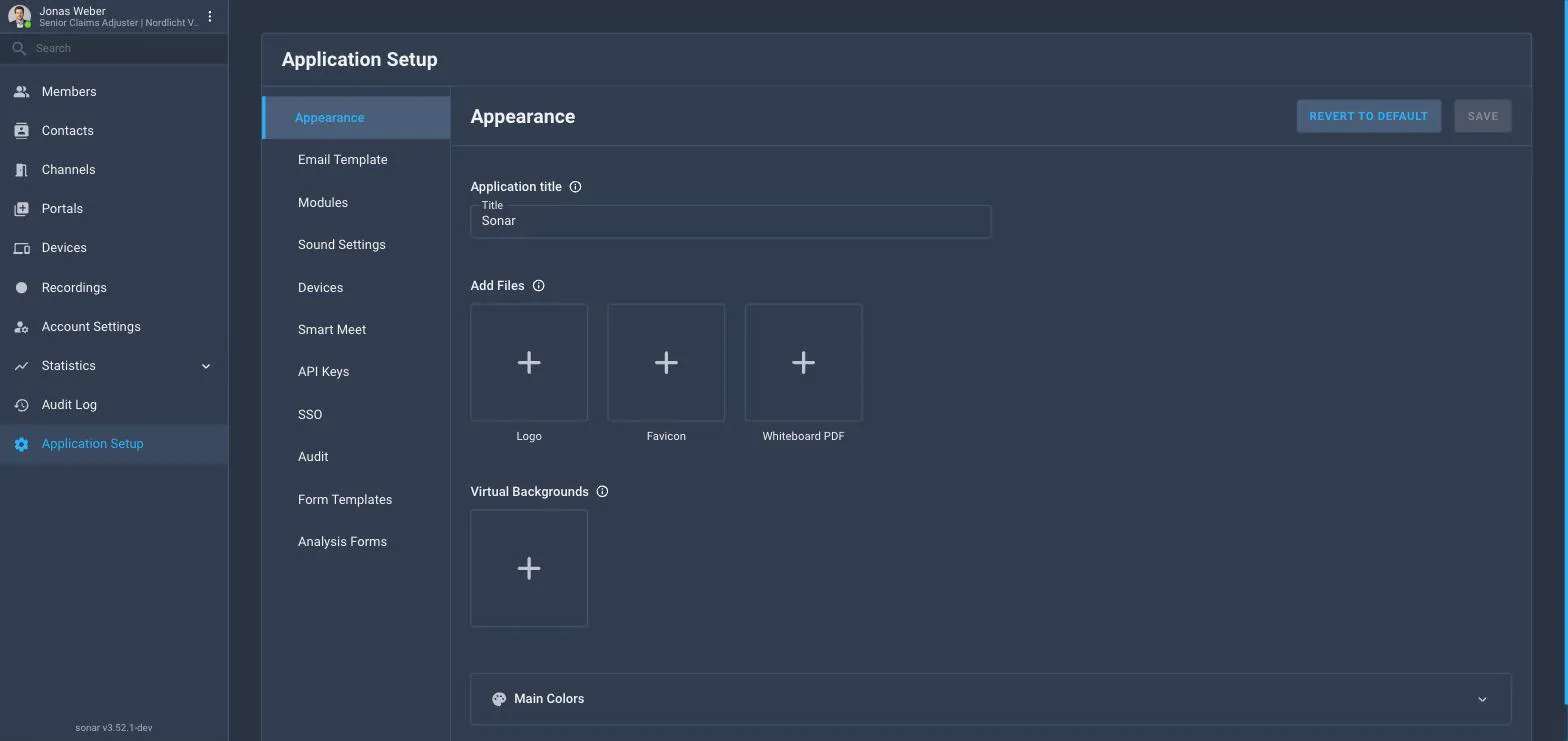Viewport: 1568px width, 741px height.
Task: Open the API Keys tab
Action: point(356,372)
